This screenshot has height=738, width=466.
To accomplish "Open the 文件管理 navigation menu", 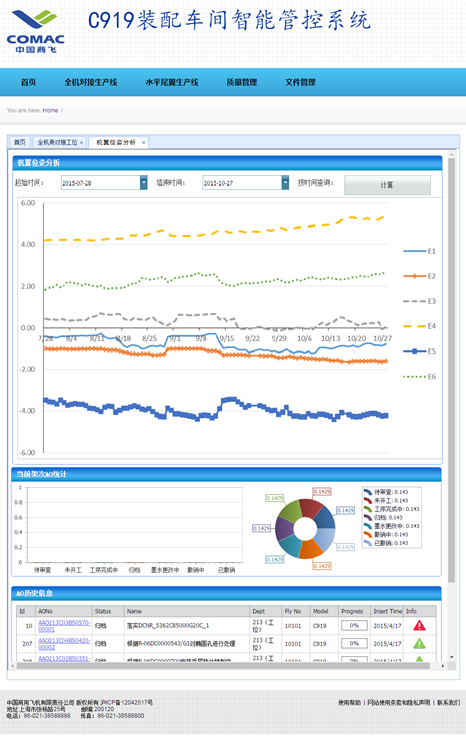I will 300,82.
